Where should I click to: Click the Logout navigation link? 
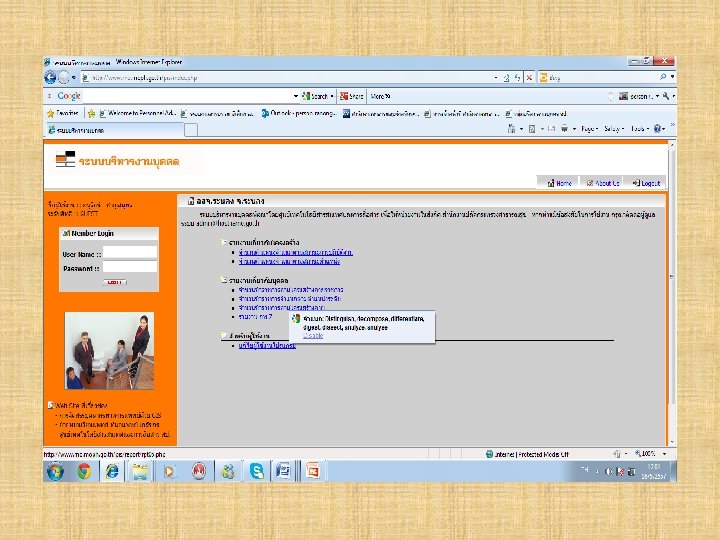[x=646, y=183]
